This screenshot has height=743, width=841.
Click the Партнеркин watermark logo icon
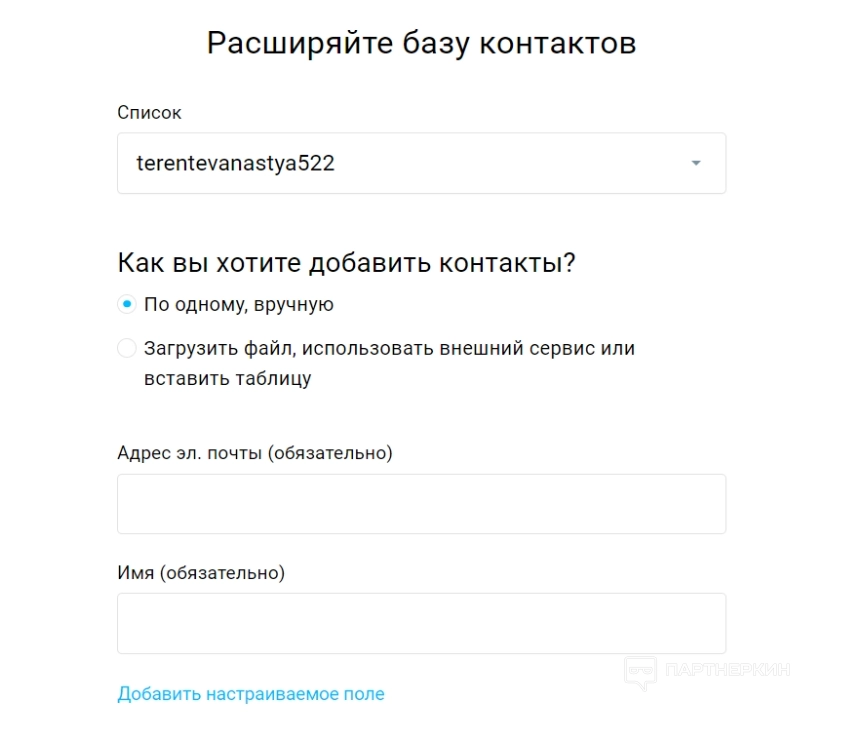[640, 671]
